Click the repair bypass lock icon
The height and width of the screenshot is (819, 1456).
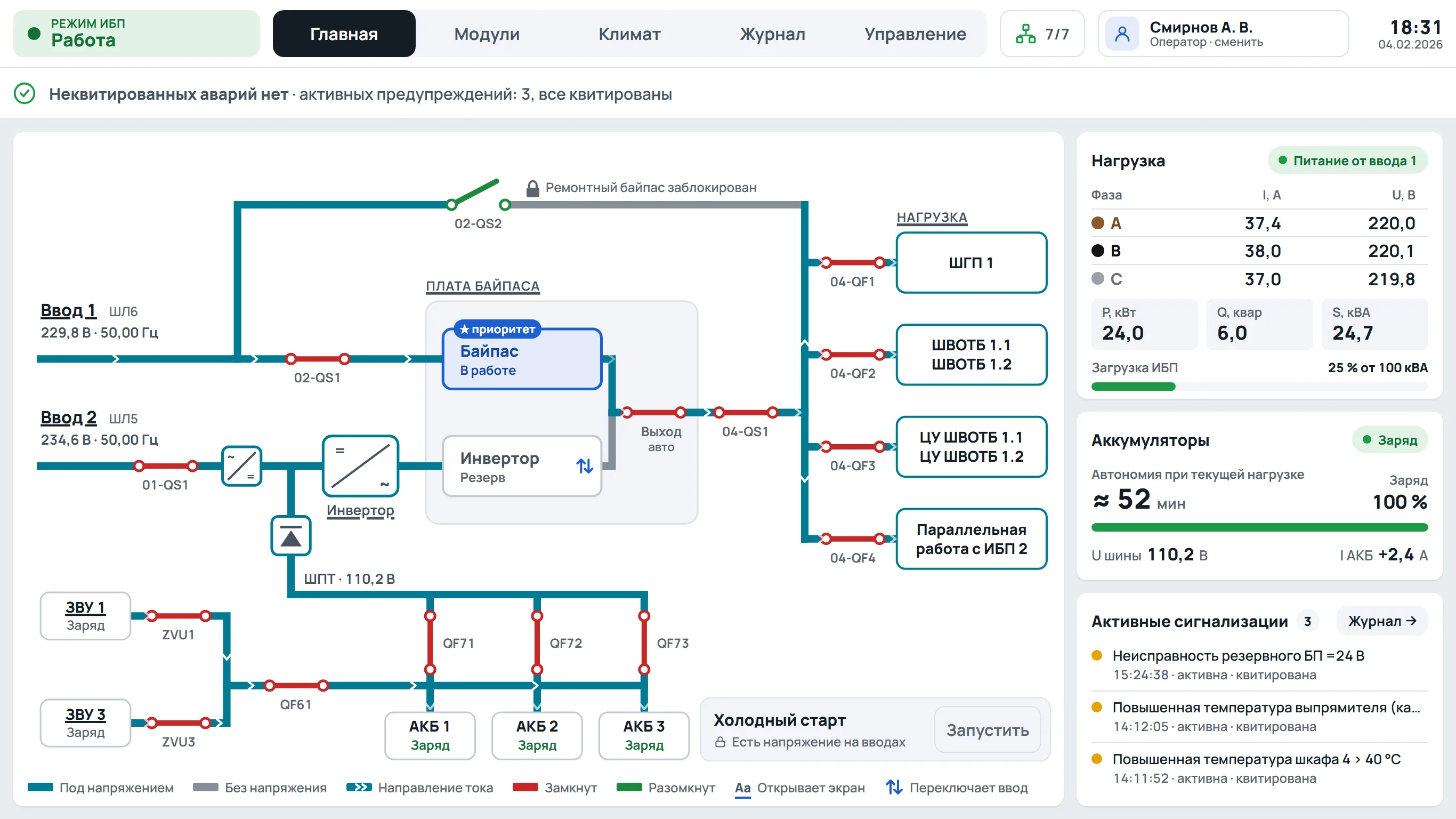tap(532, 188)
